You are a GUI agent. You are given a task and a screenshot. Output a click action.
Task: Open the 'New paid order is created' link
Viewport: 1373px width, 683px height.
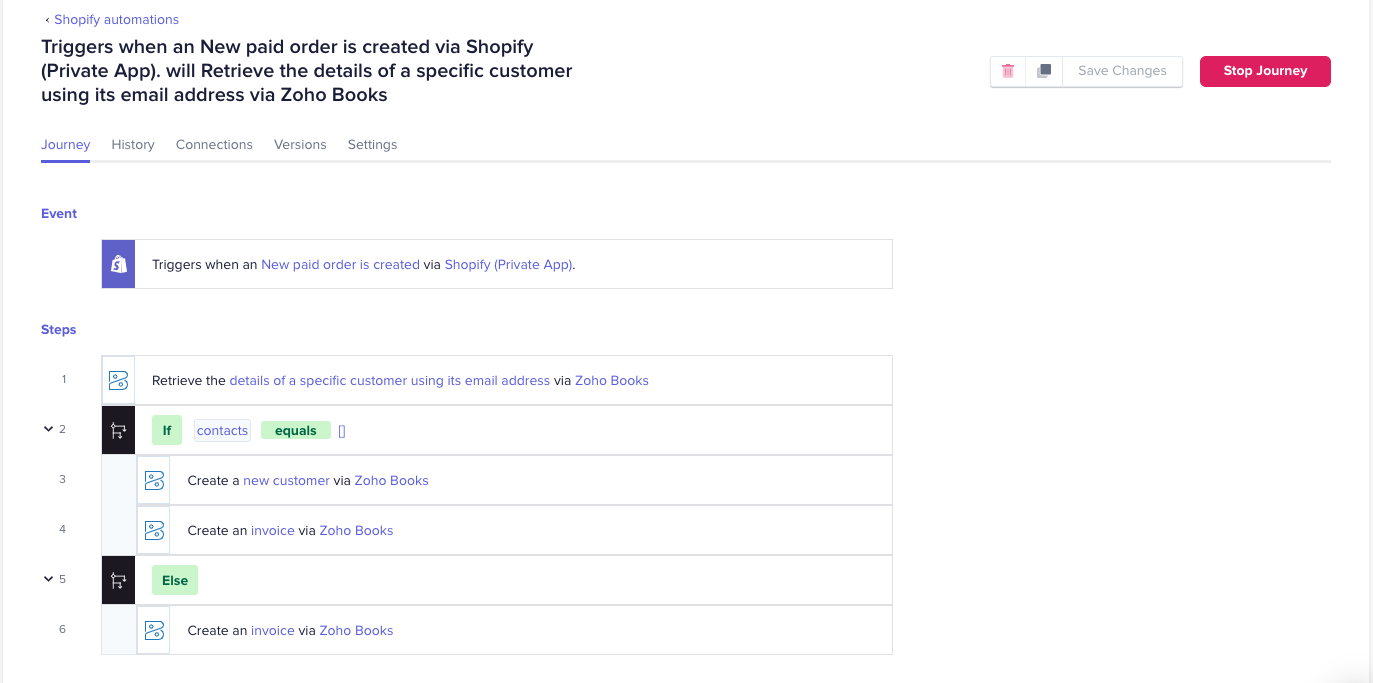pyautogui.click(x=340, y=265)
